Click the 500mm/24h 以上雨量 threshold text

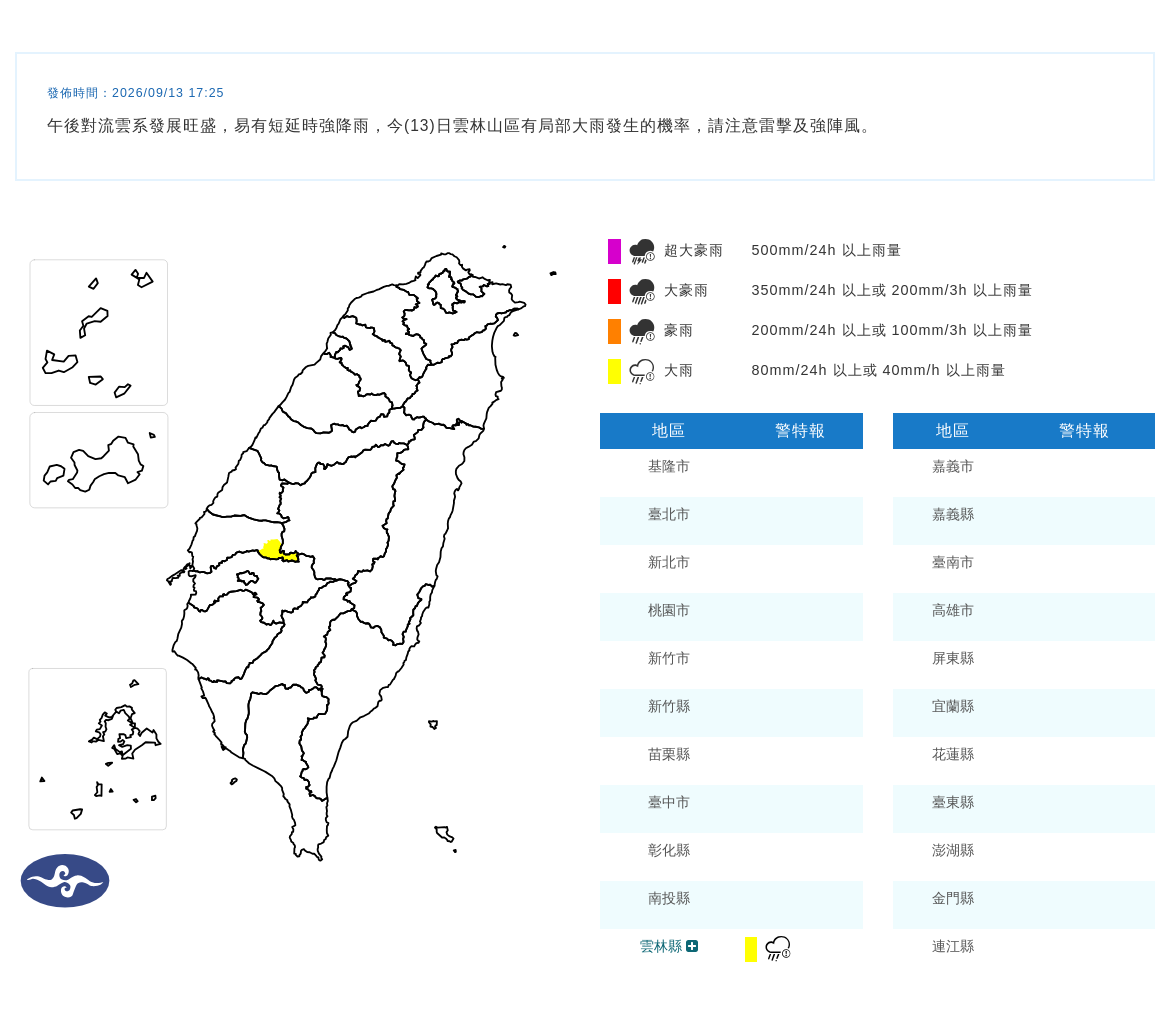click(826, 251)
